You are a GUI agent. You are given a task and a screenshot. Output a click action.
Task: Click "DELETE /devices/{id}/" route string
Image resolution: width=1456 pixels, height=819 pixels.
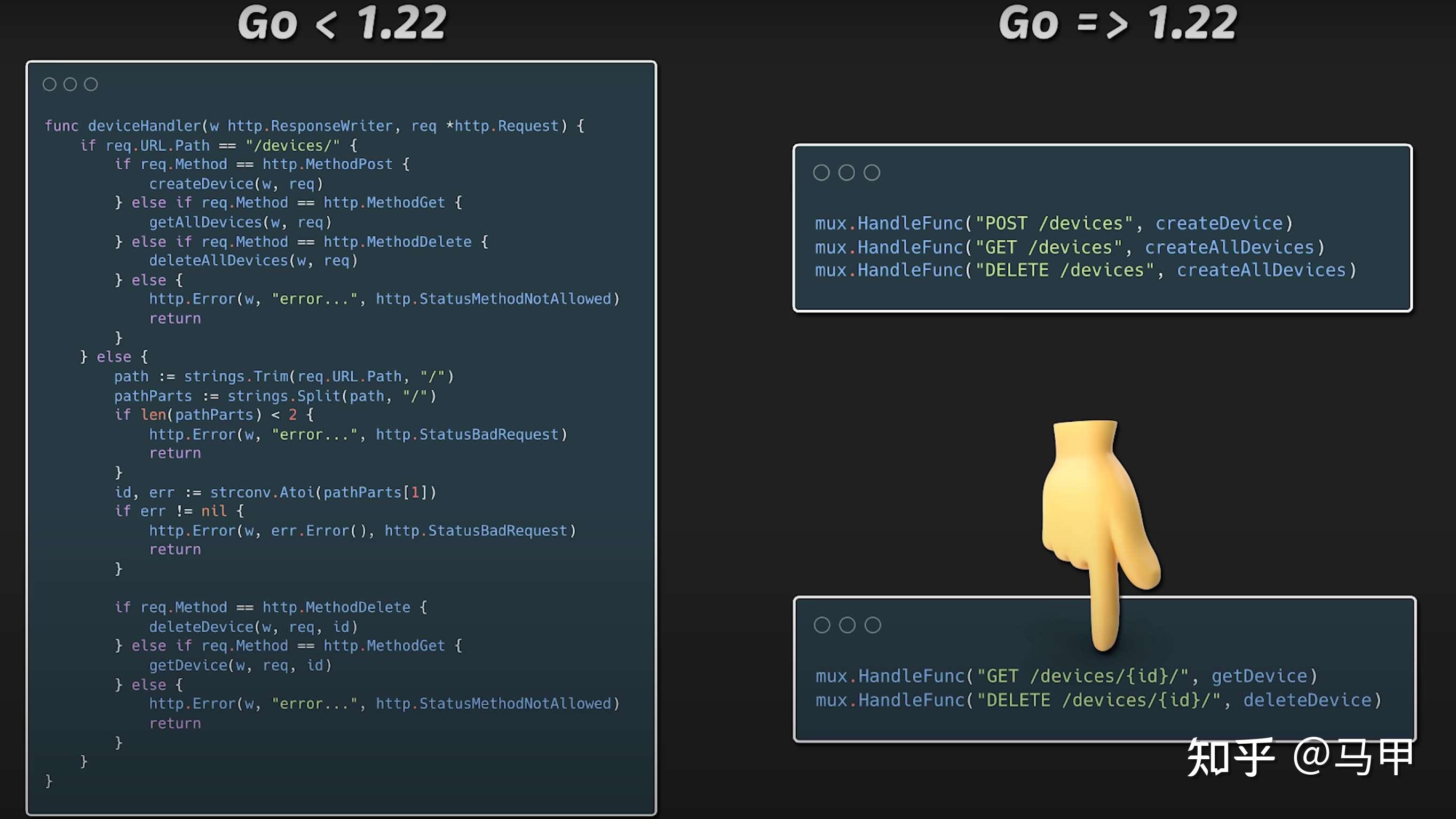pos(1099,700)
